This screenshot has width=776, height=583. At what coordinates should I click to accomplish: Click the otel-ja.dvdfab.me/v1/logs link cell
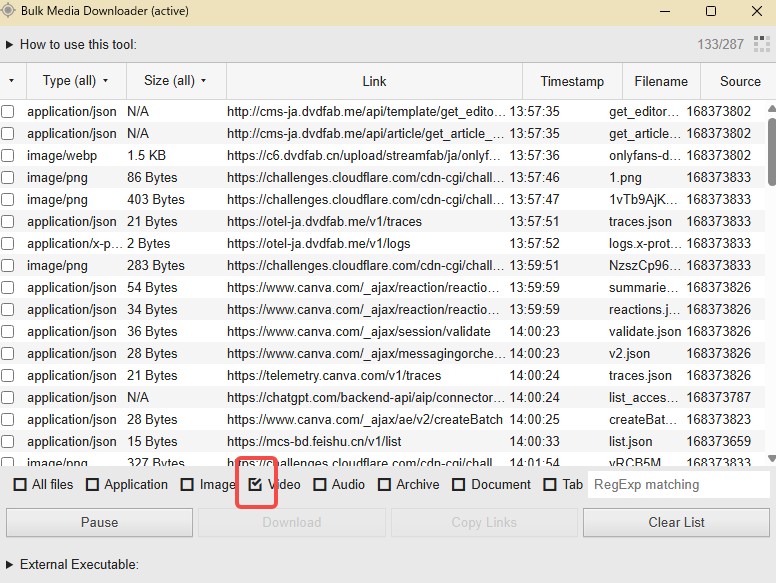[x=319, y=243]
